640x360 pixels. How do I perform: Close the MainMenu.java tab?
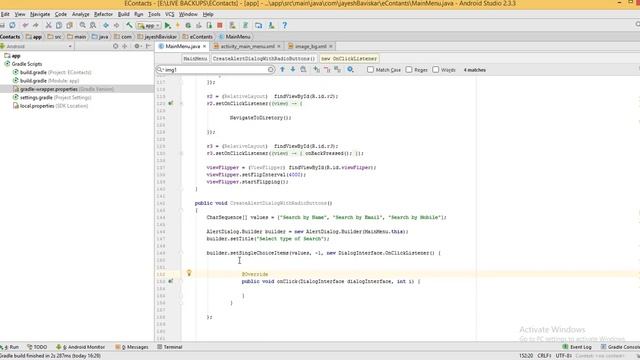point(204,46)
